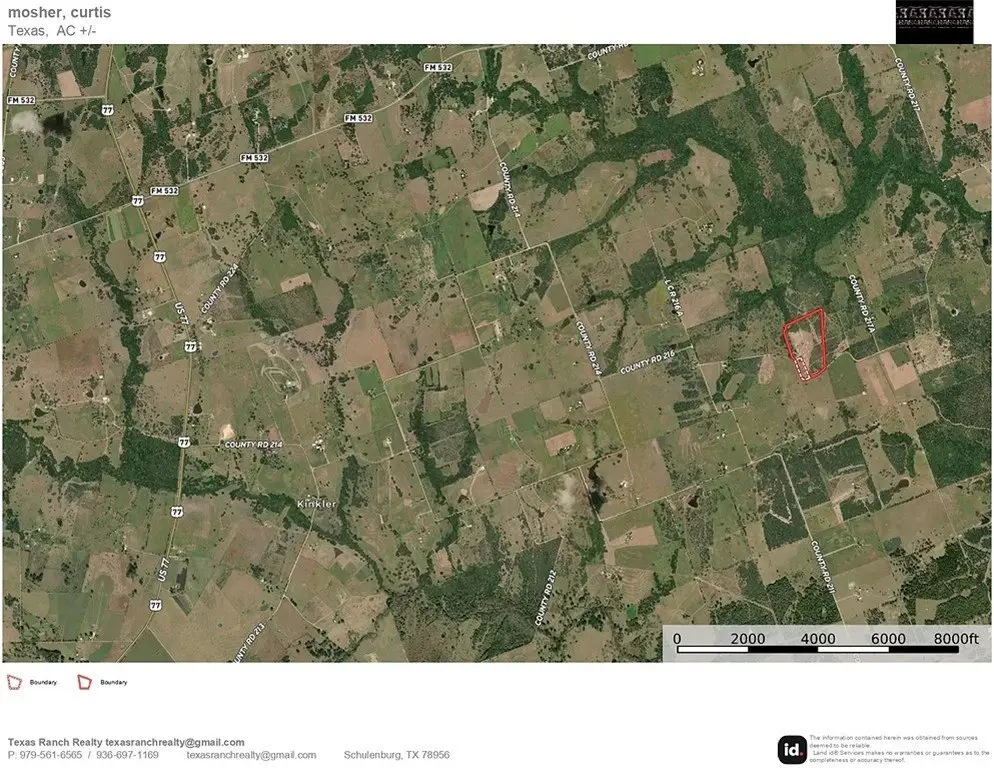Click the County RD 216 road label
The width and height of the screenshot is (994, 768).
click(x=648, y=364)
